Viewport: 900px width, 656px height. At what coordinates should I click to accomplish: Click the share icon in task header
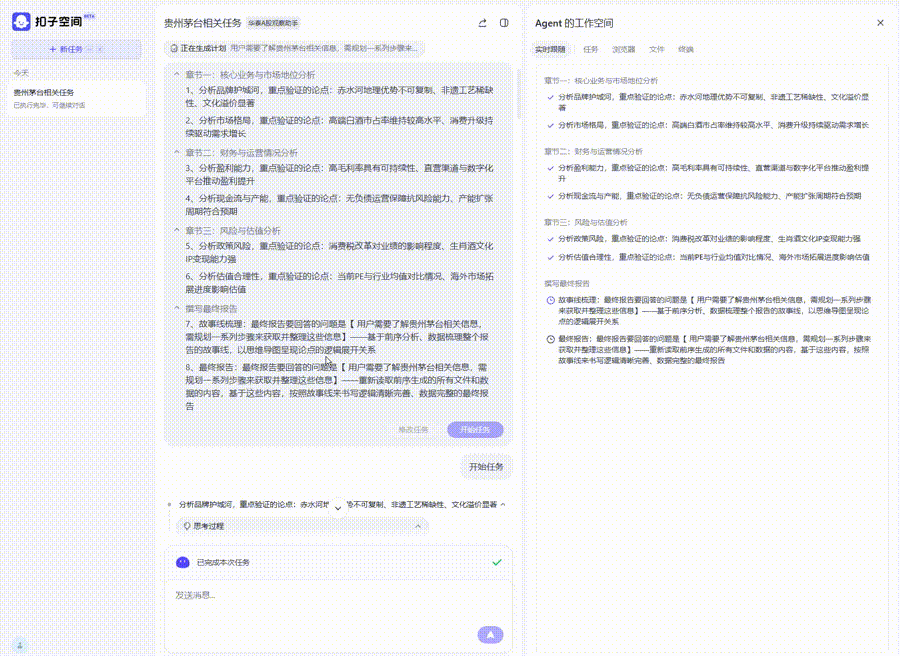pyautogui.click(x=482, y=23)
